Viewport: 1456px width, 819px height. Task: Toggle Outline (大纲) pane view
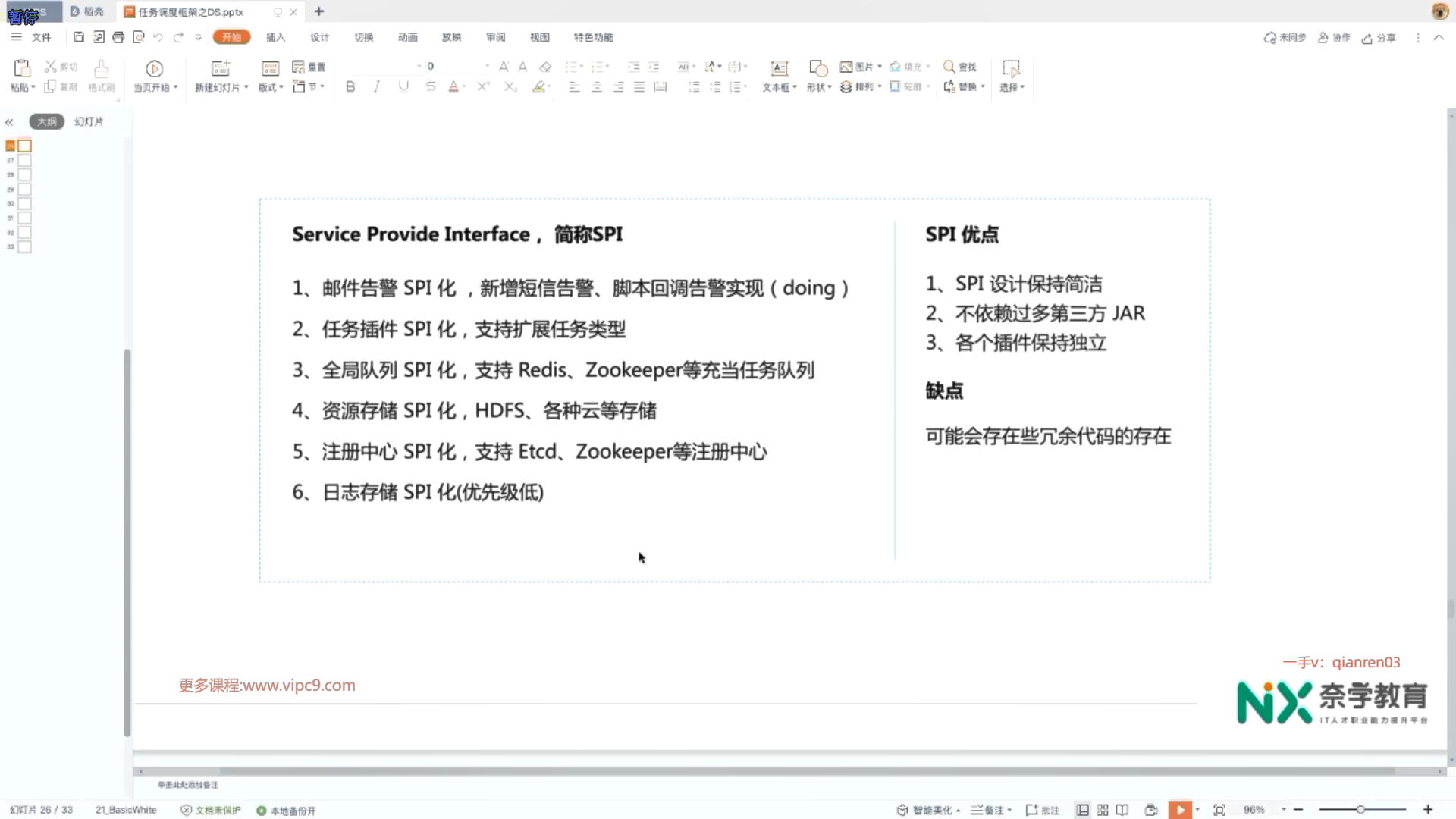click(x=46, y=121)
